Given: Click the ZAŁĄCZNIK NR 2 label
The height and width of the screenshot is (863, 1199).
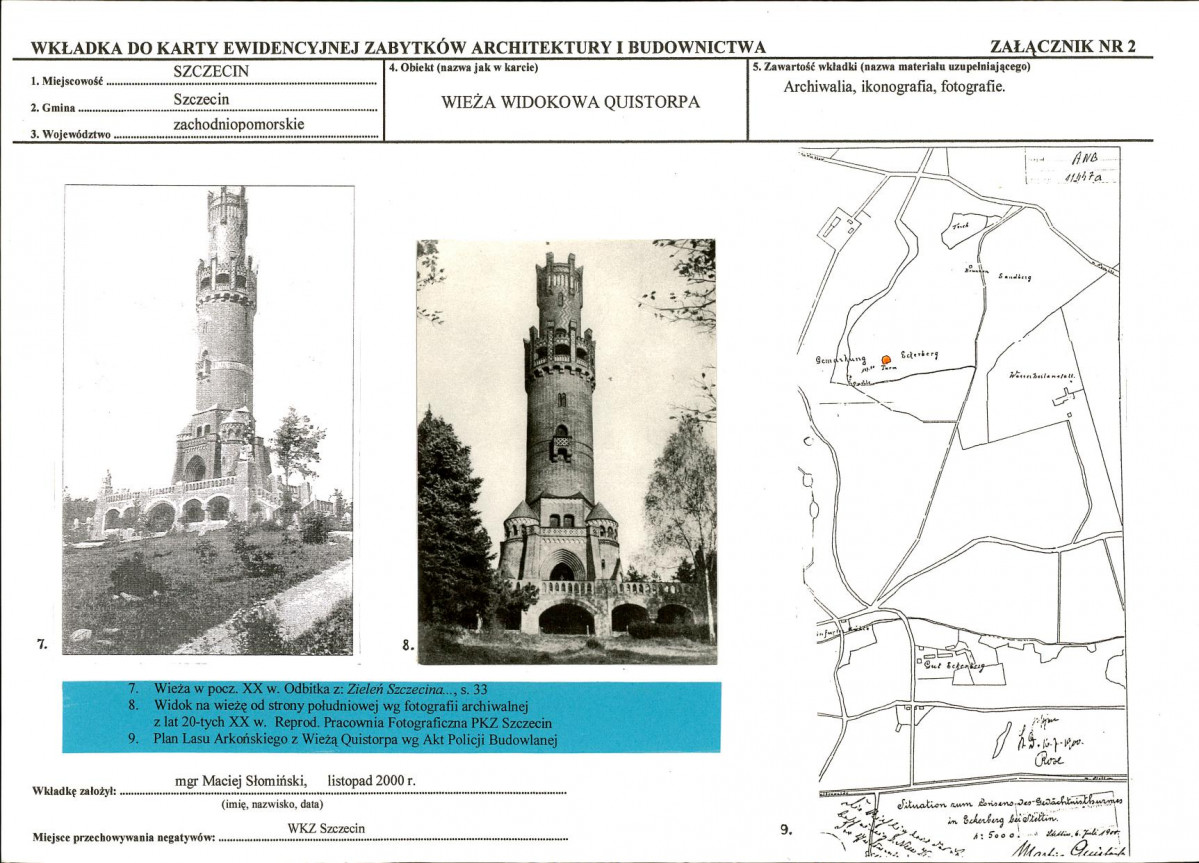Looking at the screenshot, I should (x=1062, y=46).
